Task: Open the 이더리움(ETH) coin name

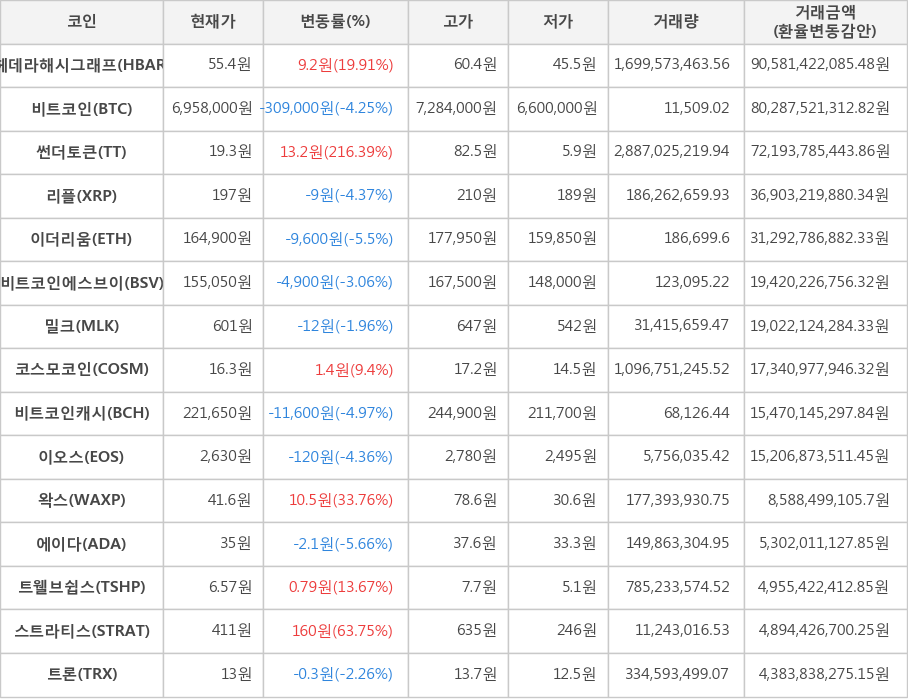Action: (82, 239)
